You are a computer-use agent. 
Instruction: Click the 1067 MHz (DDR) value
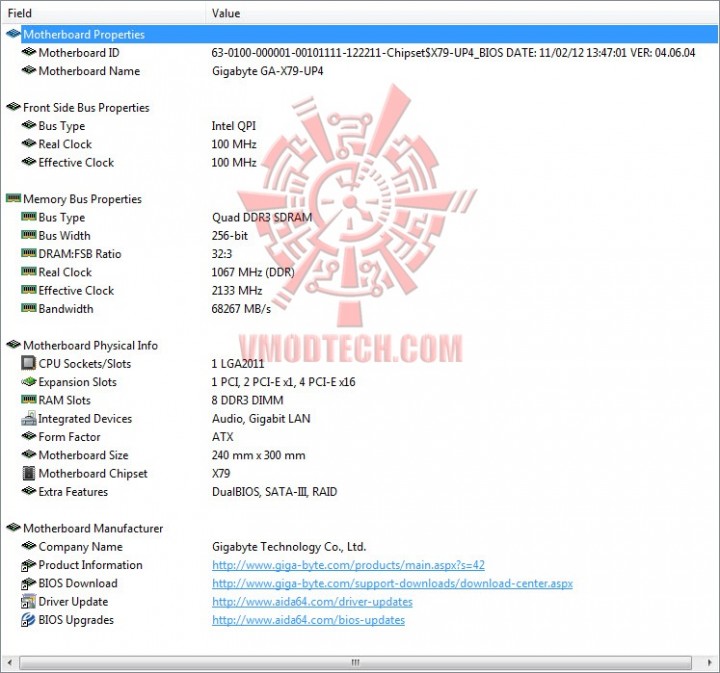click(x=253, y=272)
